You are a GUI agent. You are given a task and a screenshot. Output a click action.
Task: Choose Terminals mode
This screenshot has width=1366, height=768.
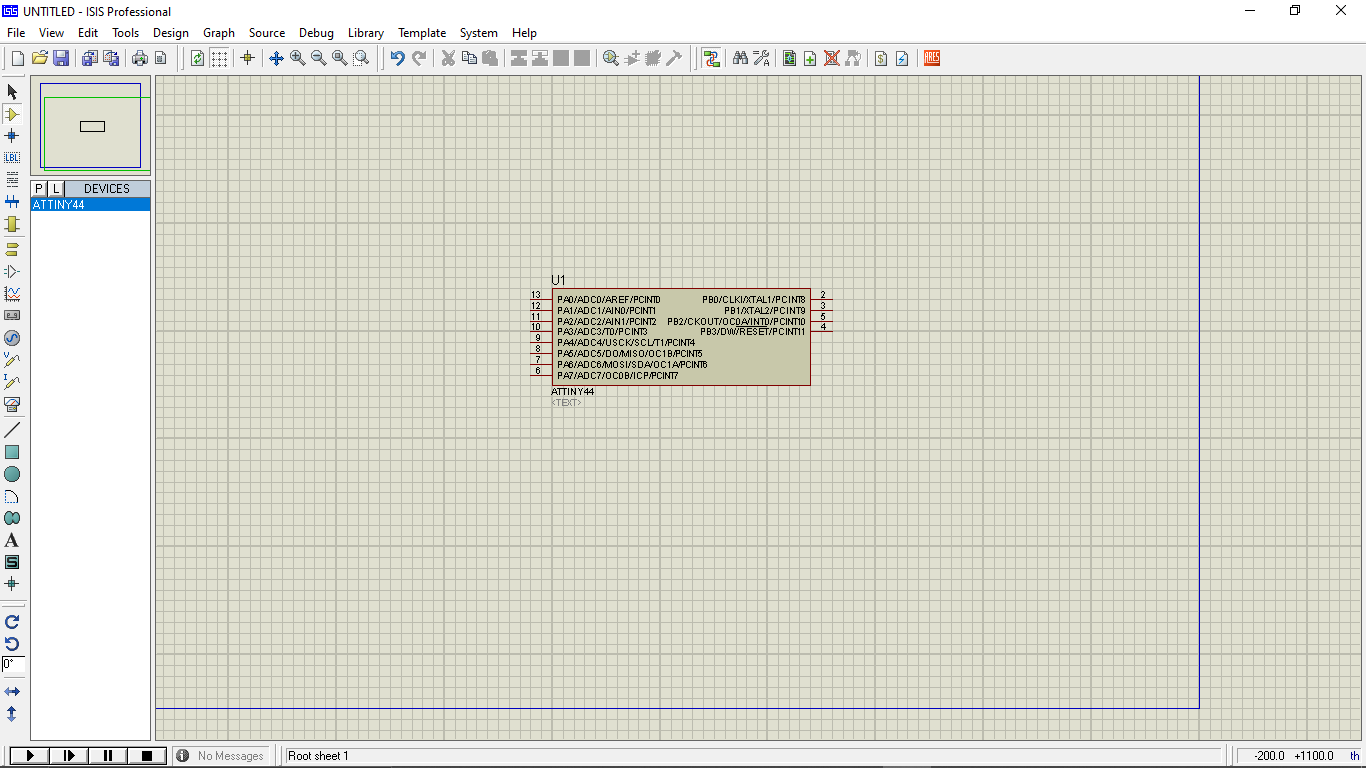[x=12, y=249]
